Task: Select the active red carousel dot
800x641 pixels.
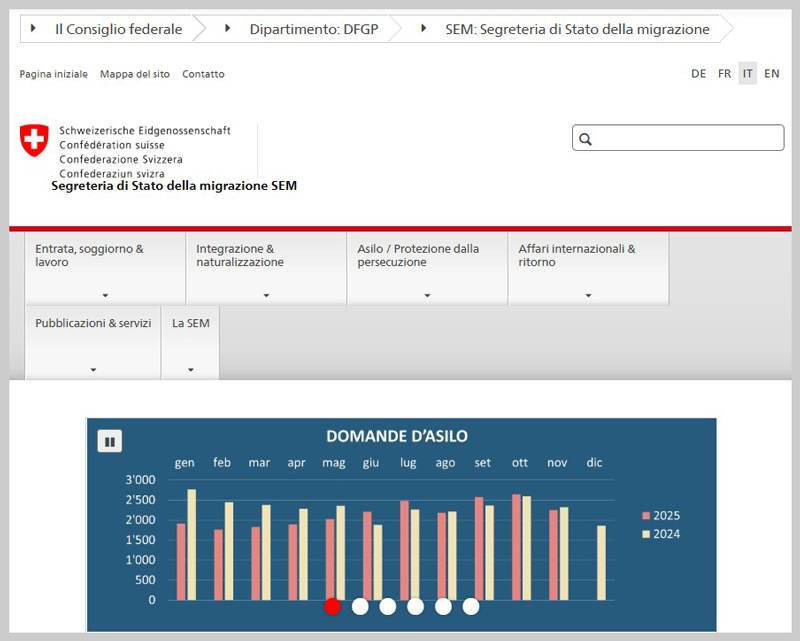Action: (x=332, y=606)
